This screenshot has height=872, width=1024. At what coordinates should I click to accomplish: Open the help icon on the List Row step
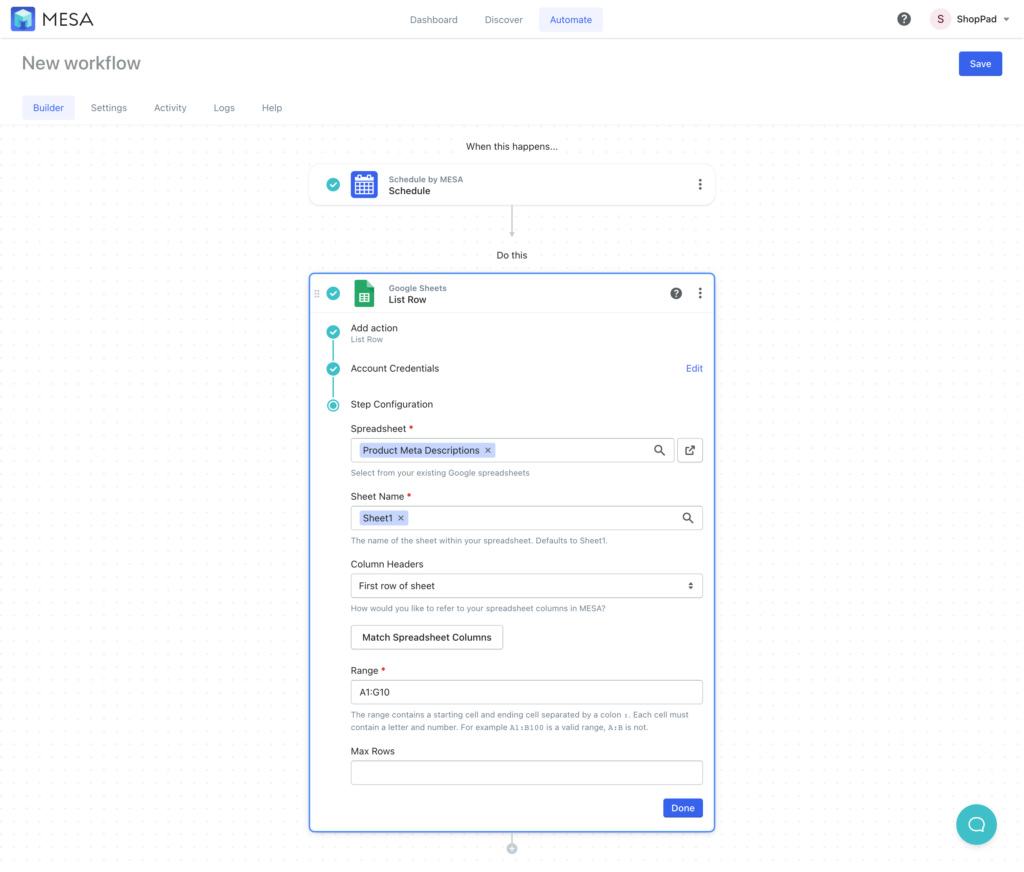pos(677,293)
